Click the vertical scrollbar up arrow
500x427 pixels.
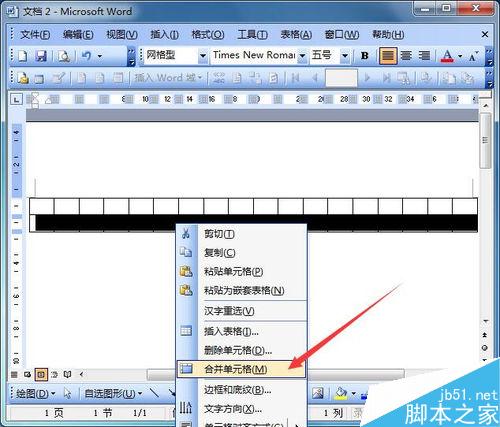[x=485, y=106]
